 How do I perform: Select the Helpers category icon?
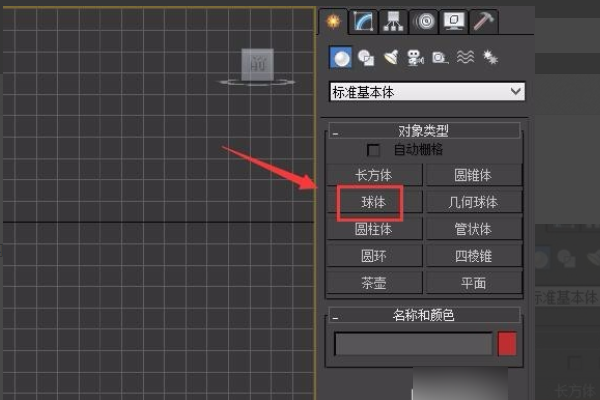[440, 58]
